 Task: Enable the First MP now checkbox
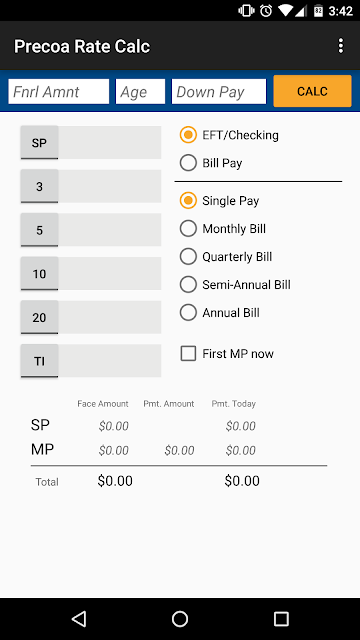click(x=227, y=353)
